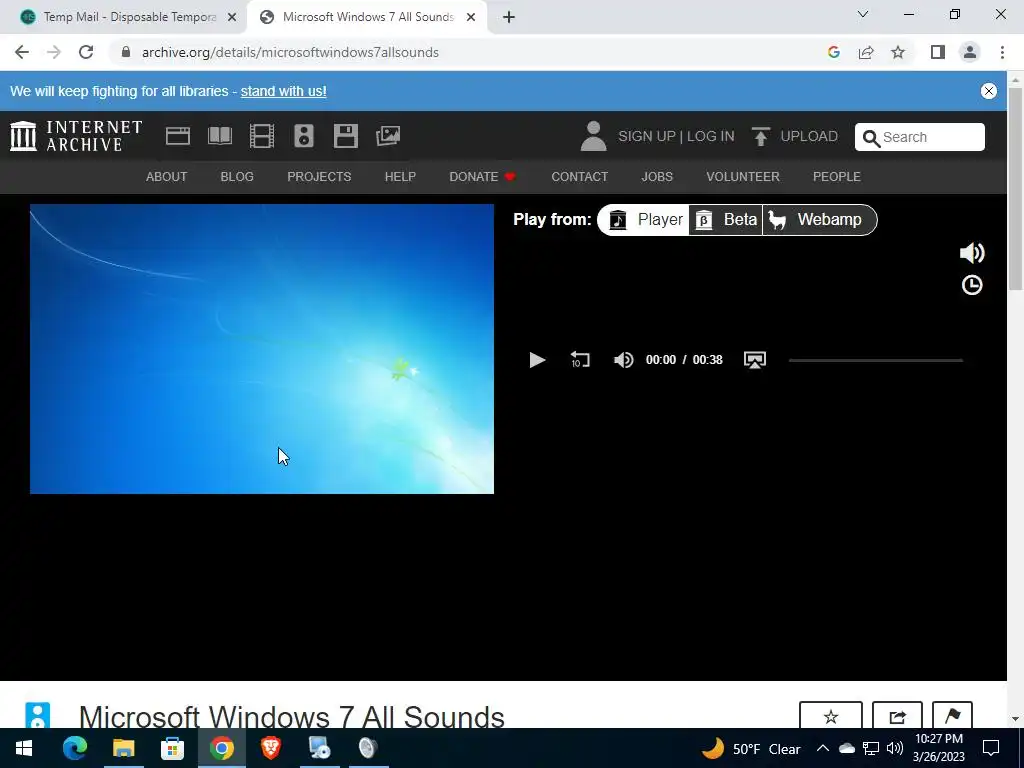The image size is (1024, 768).
Task: Reload the current page
Action: click(86, 52)
